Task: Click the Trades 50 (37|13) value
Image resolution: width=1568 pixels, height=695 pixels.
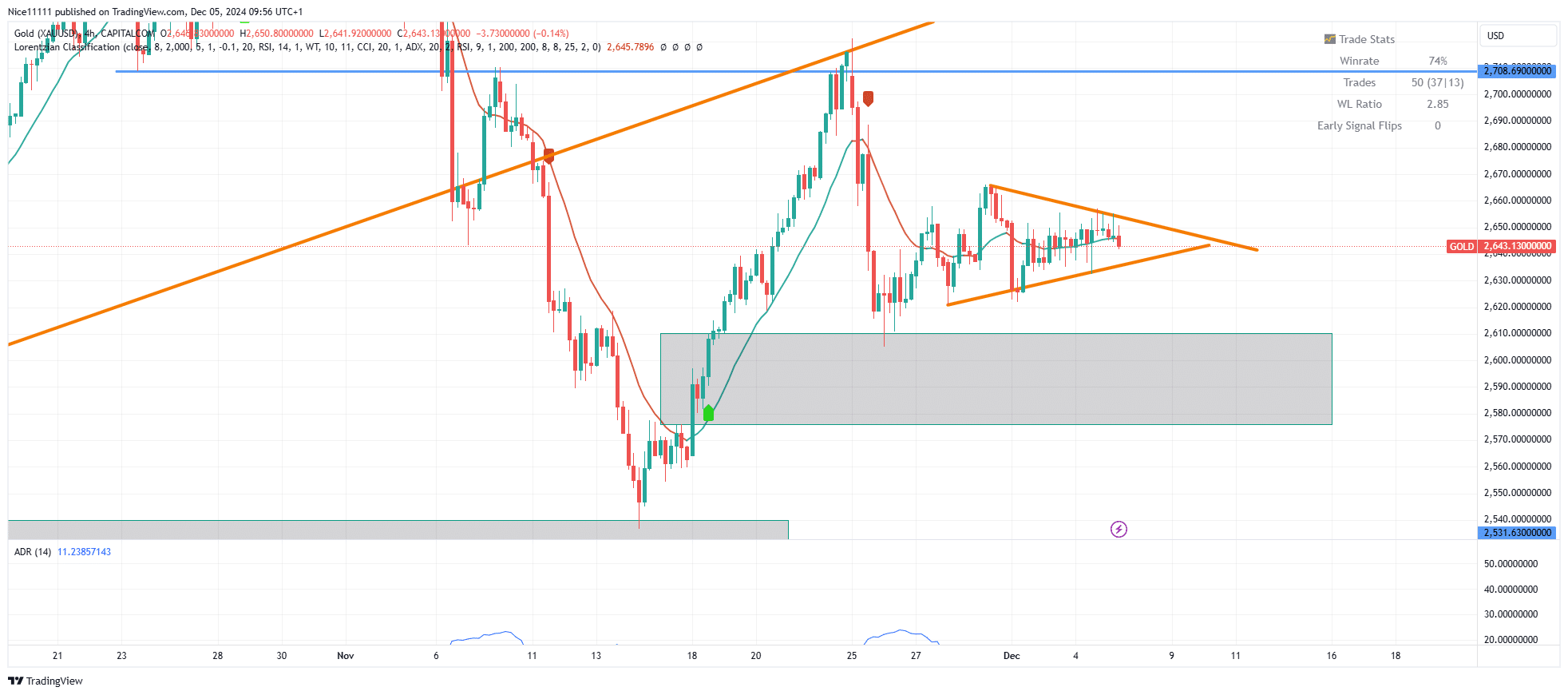Action: (x=1438, y=82)
